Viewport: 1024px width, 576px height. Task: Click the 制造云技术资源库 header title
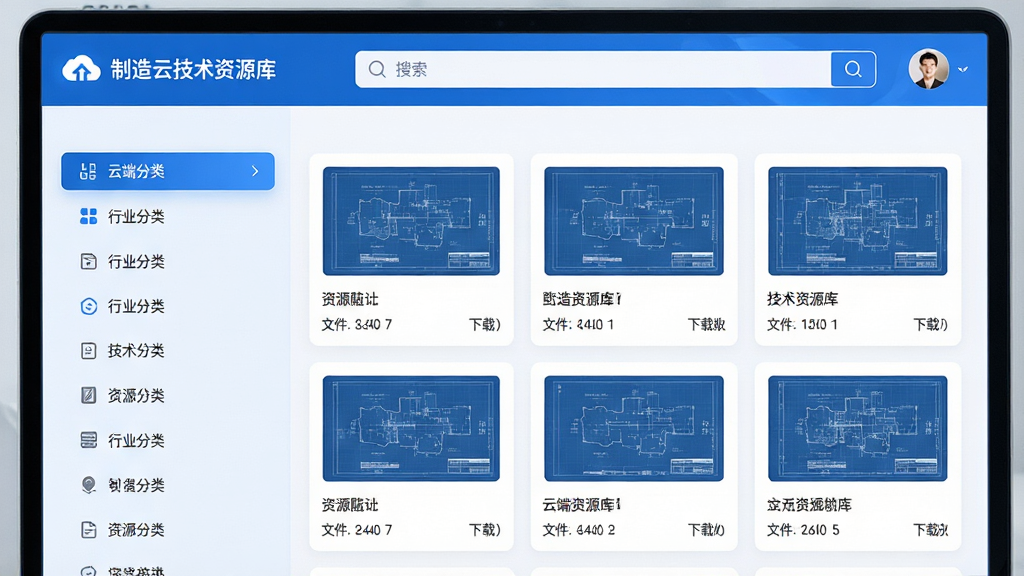(x=193, y=69)
